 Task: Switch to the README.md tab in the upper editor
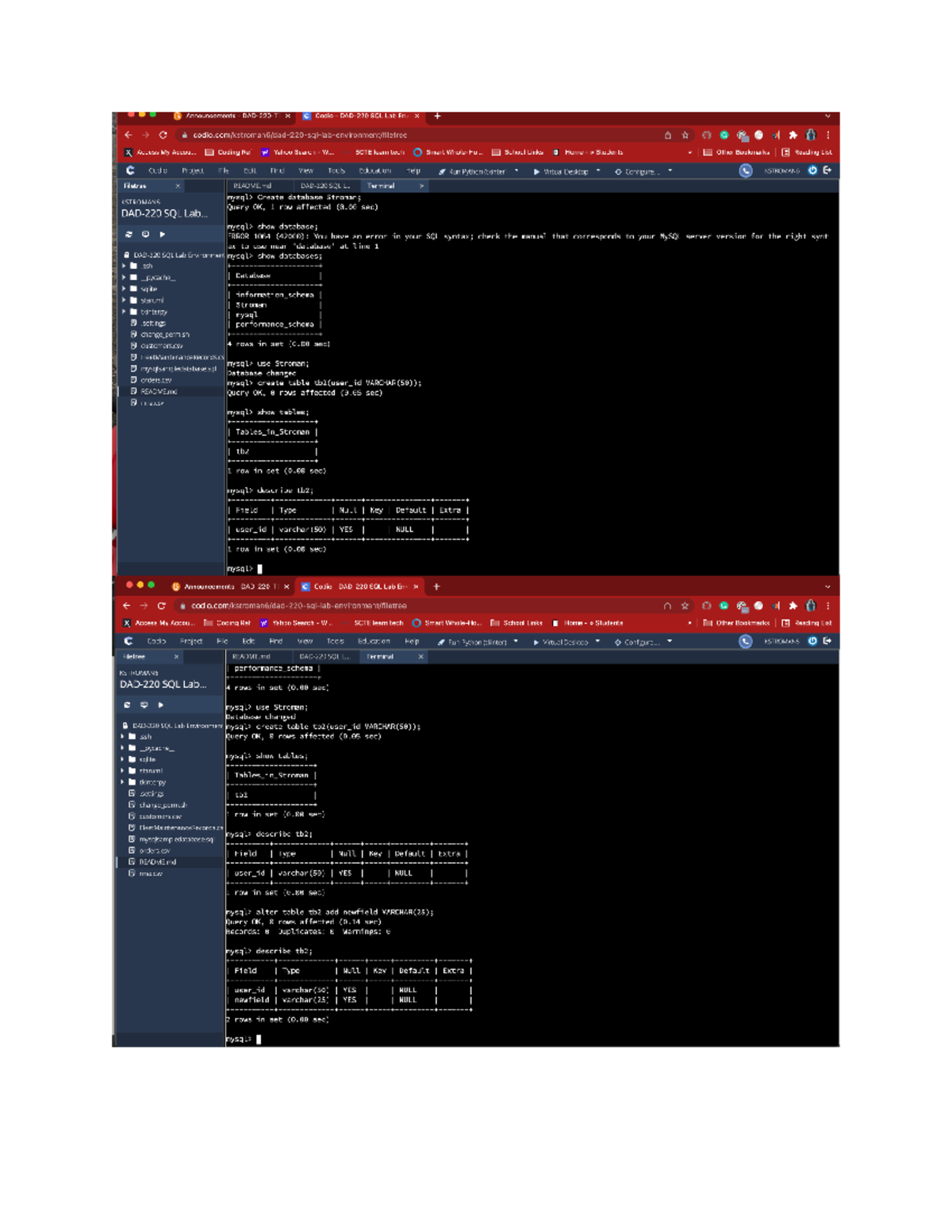pyautogui.click(x=252, y=186)
